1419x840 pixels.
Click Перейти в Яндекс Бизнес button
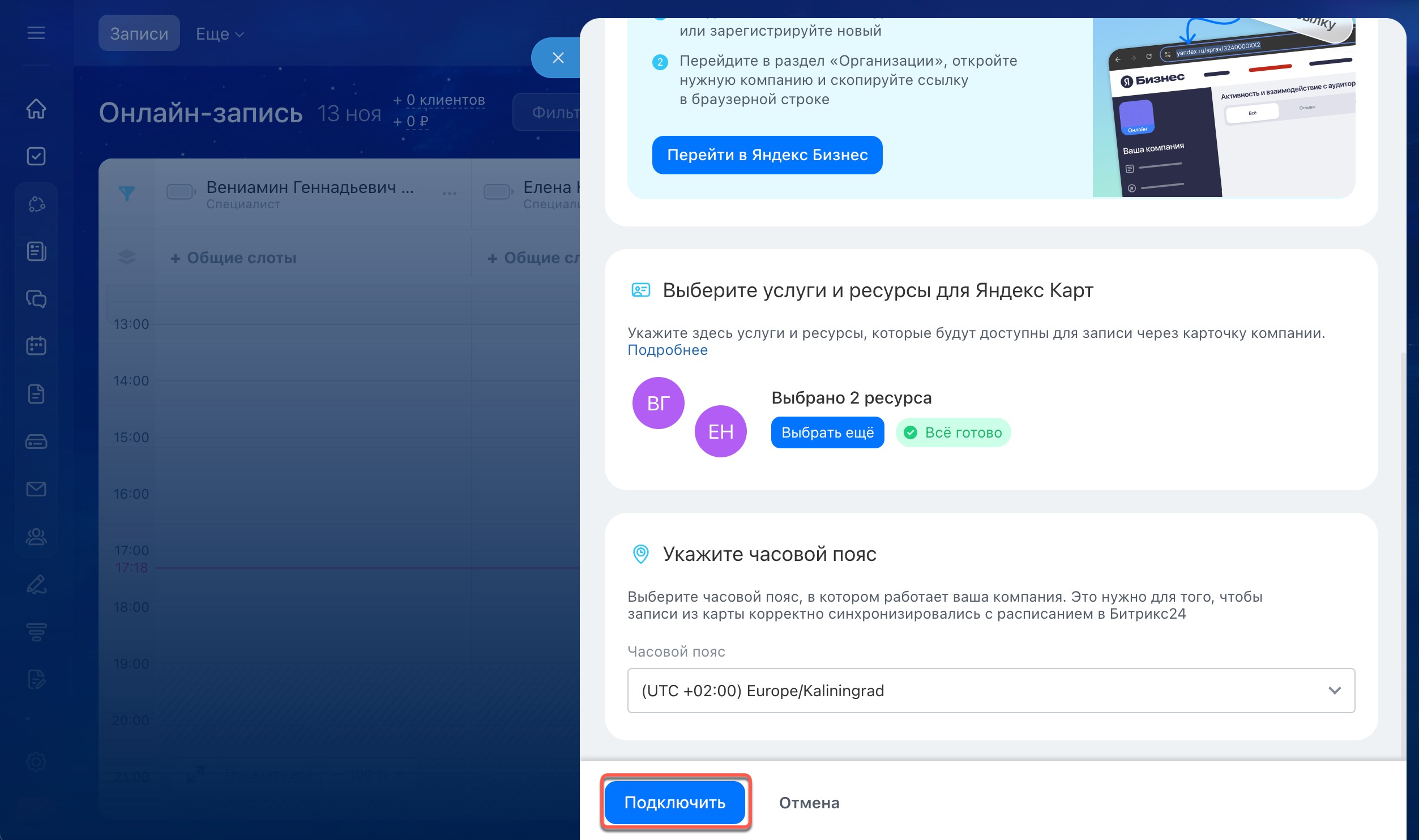pos(767,155)
